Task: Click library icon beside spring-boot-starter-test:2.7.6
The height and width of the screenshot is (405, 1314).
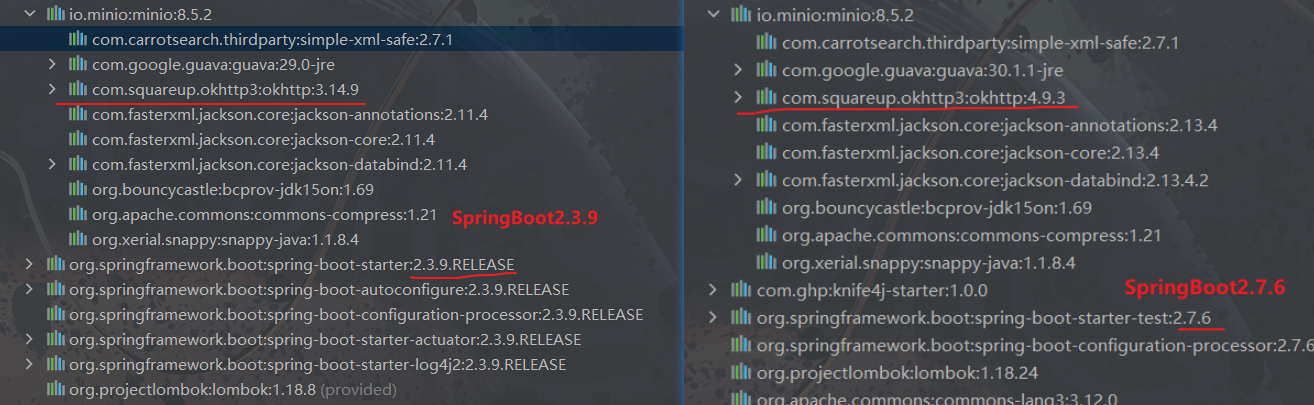Action: point(740,318)
